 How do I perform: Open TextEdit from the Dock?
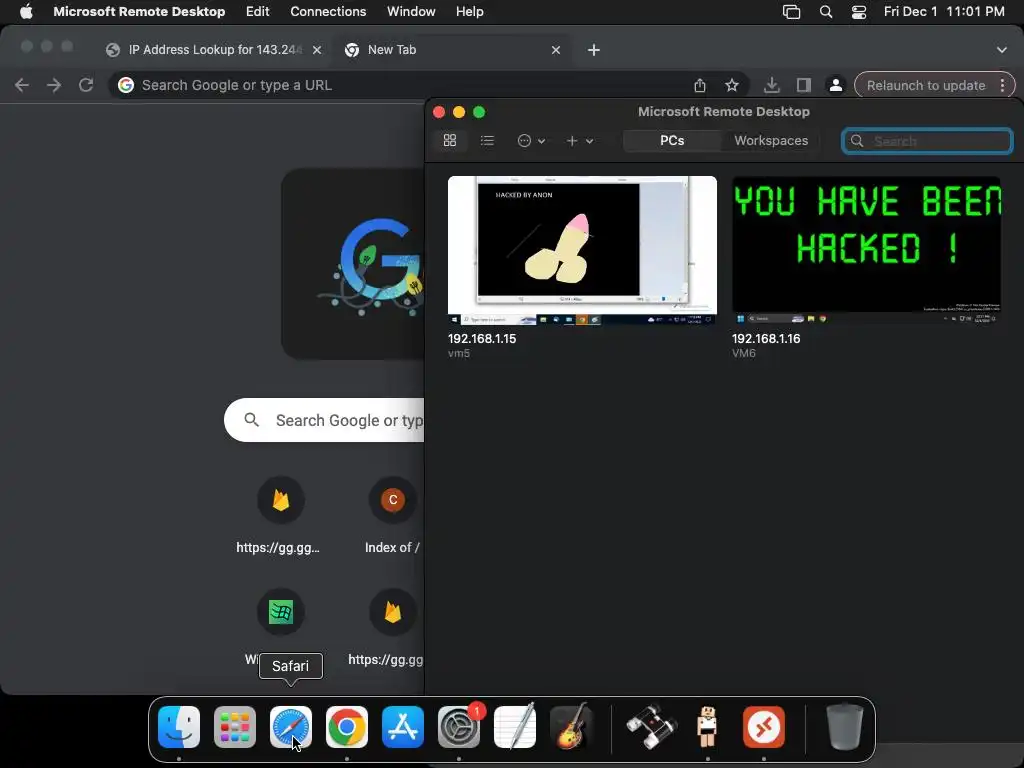(515, 727)
